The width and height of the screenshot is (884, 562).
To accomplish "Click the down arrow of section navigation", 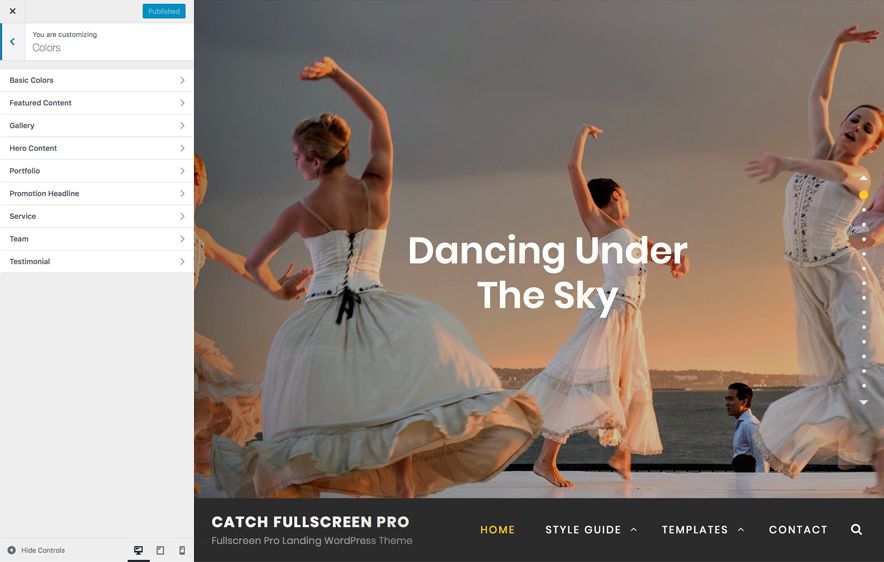I will [x=863, y=402].
